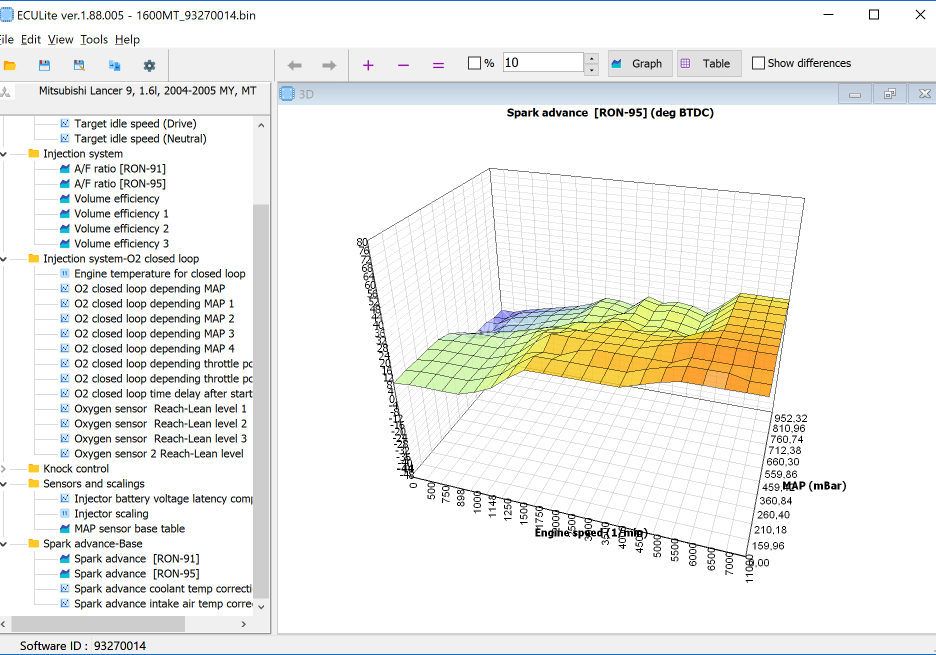
Task: Open settings via the gear icon
Action: coord(149,65)
